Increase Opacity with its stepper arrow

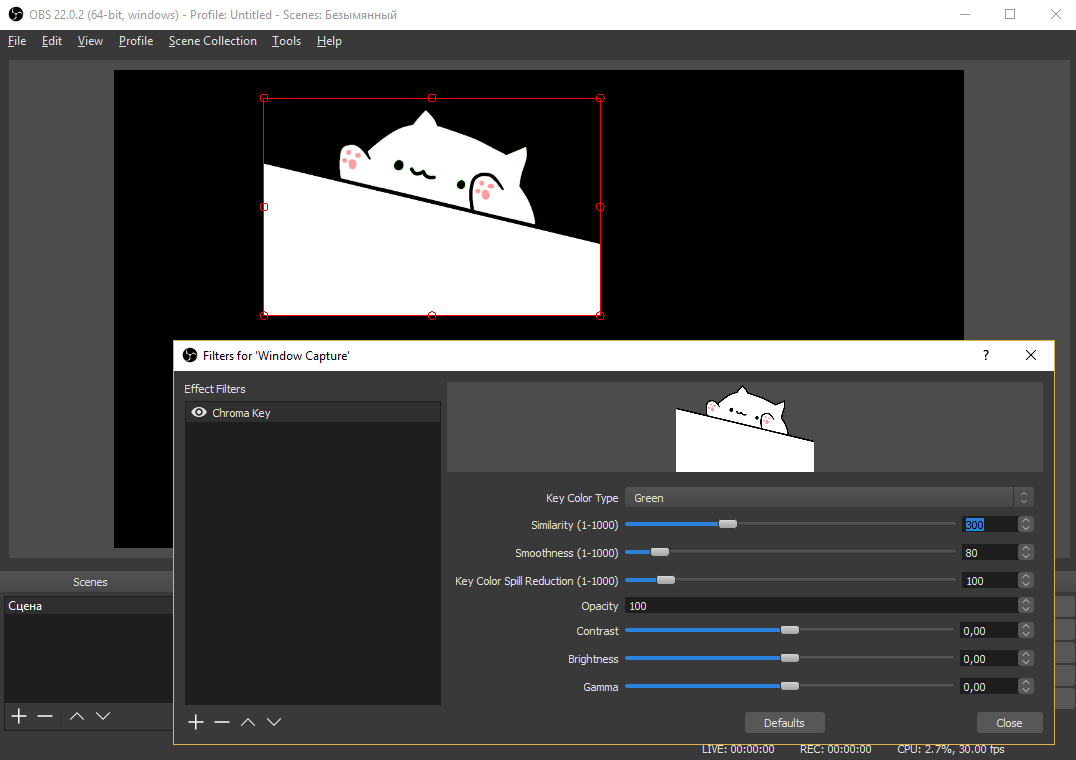click(x=1024, y=601)
